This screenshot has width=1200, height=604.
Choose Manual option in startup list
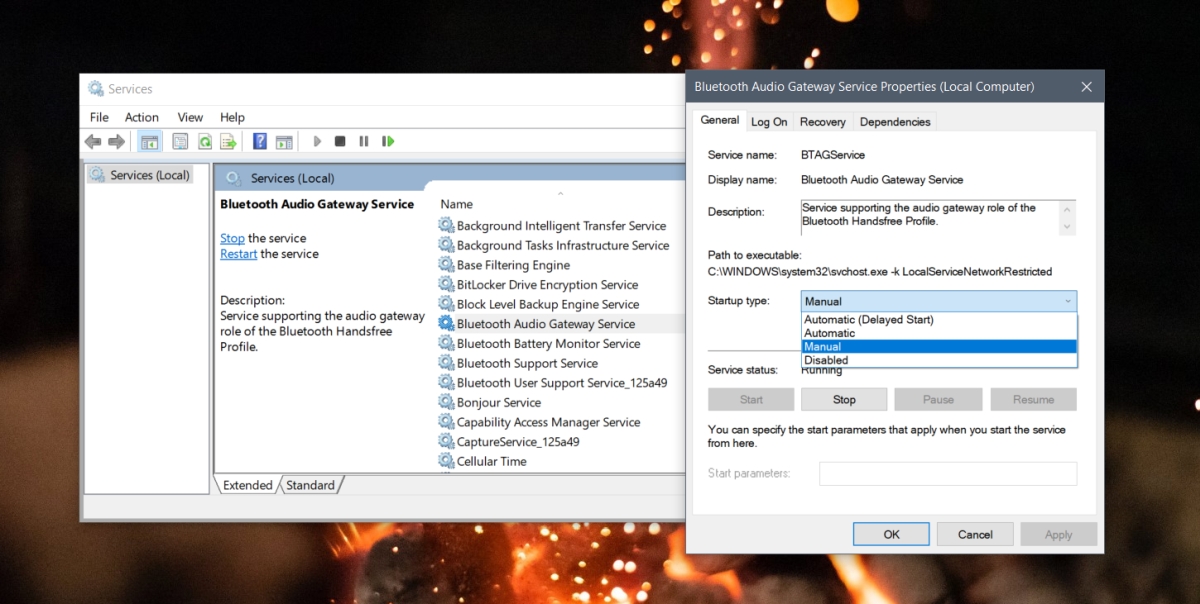click(939, 347)
